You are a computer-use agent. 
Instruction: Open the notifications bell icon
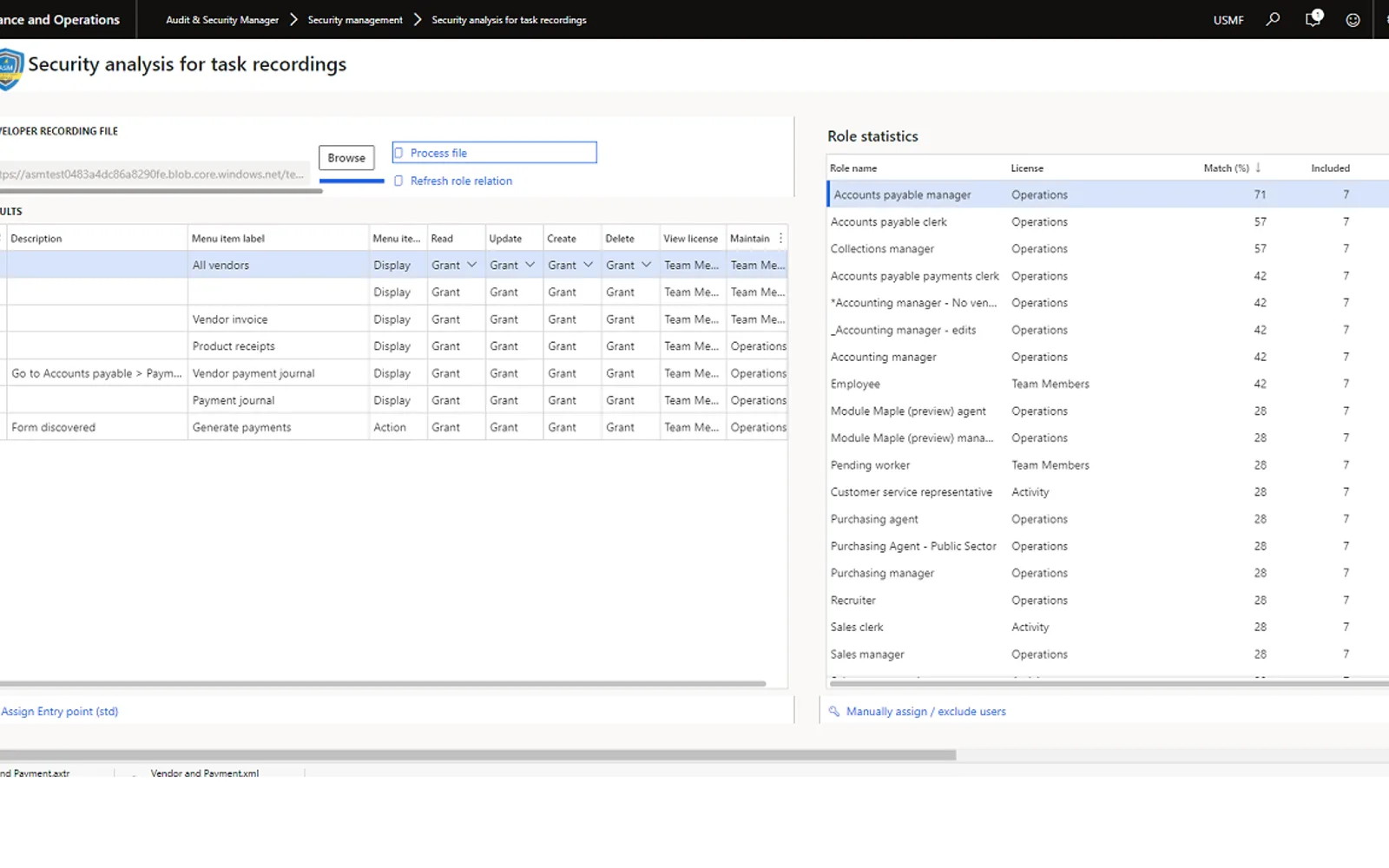[x=1313, y=18]
